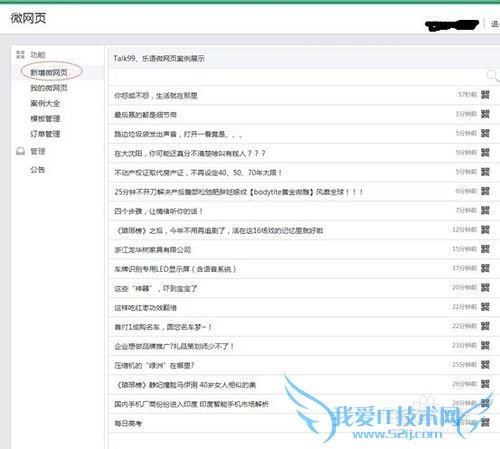Viewport: 500px width, 449px height.
Task: Click the 功能 grid icon in the sidebar
Action: (x=20, y=55)
